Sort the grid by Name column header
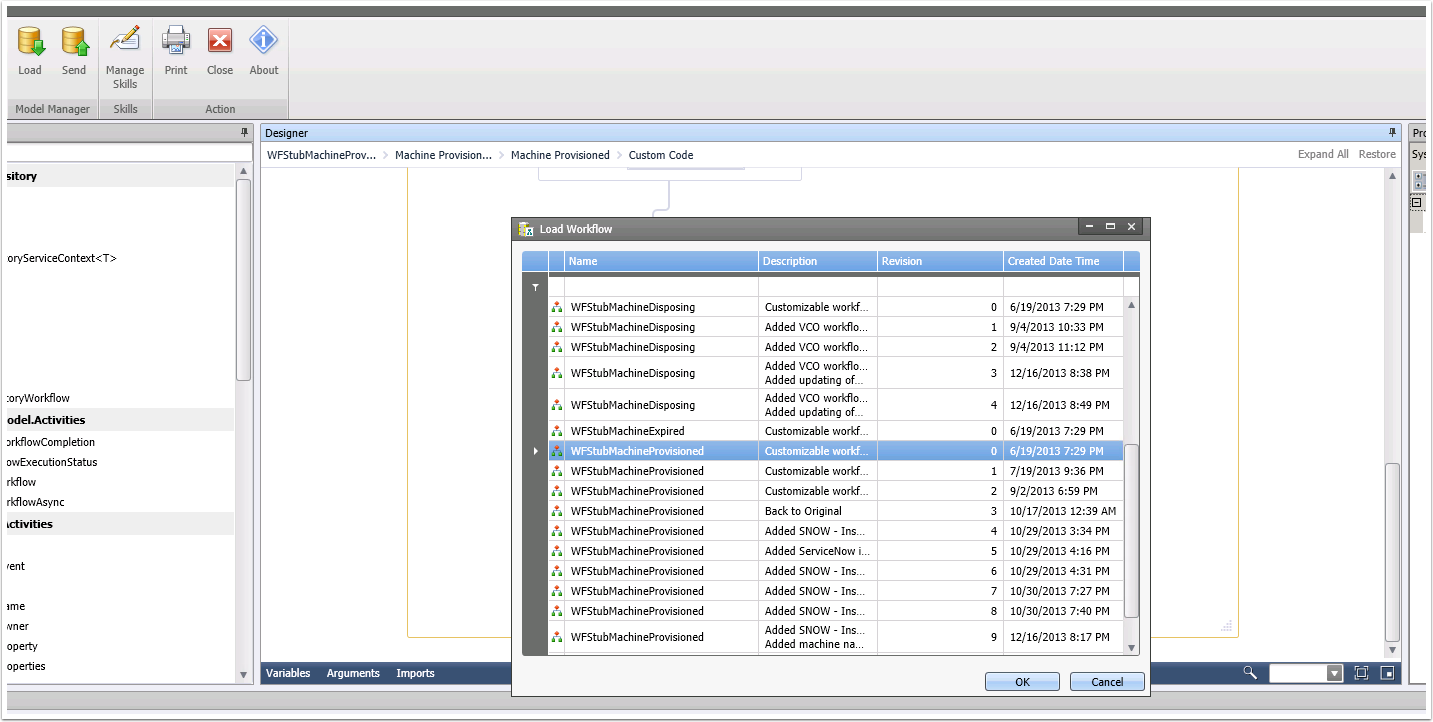The width and height of the screenshot is (1433, 722). point(661,261)
